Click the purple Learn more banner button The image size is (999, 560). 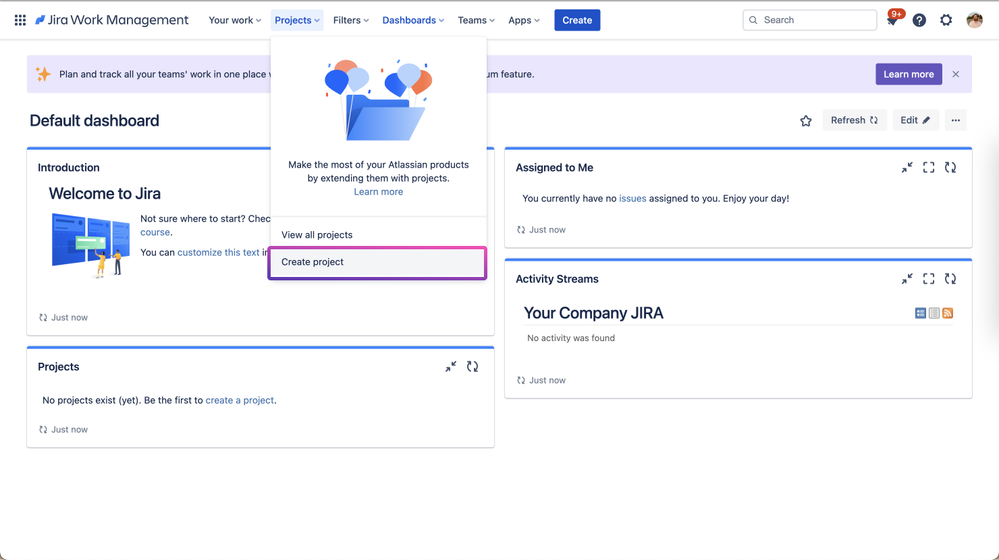click(x=909, y=75)
